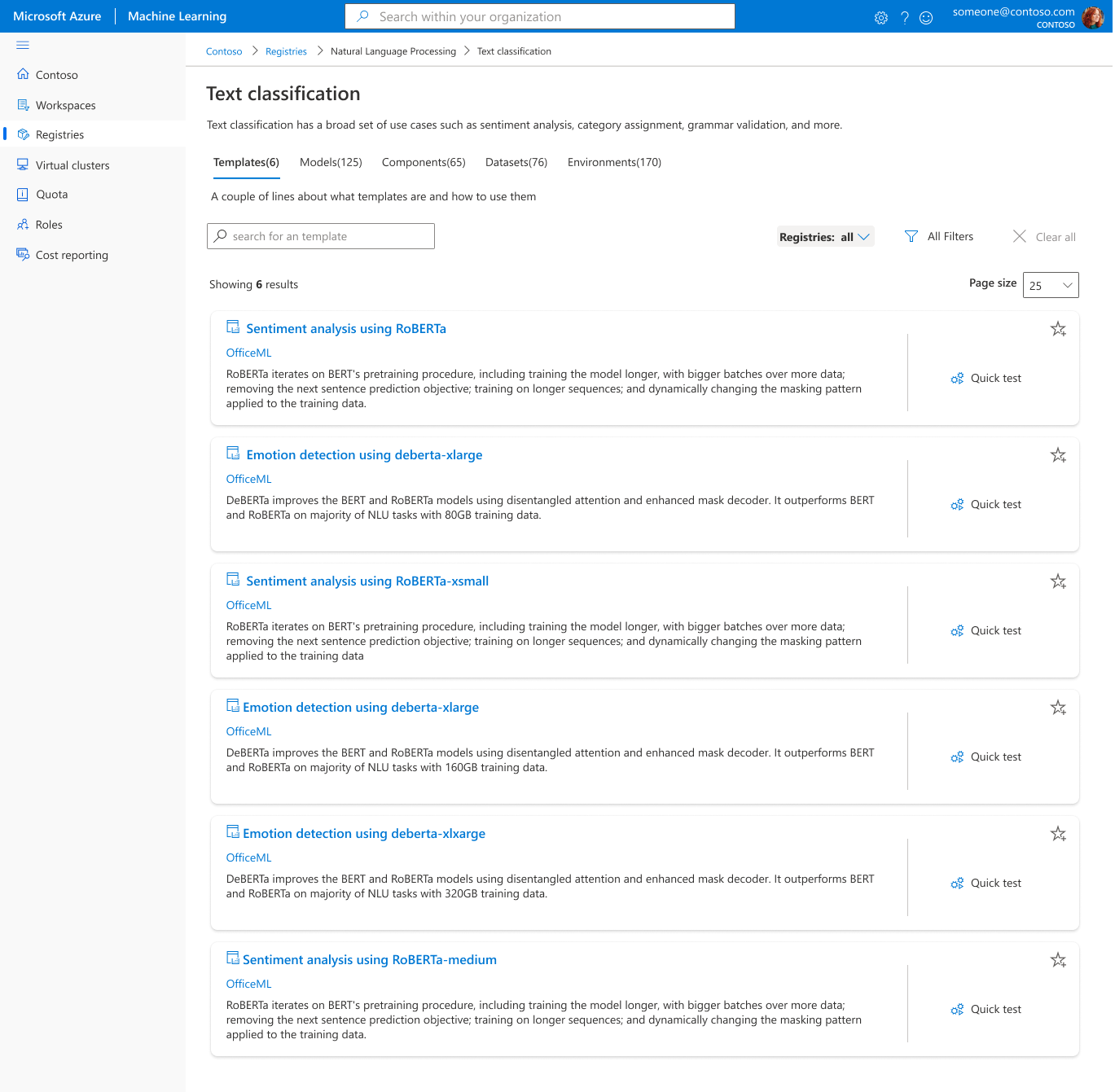Go to Registries in the breadcrumb
This screenshot has height=1092, width=1115.
click(x=286, y=51)
